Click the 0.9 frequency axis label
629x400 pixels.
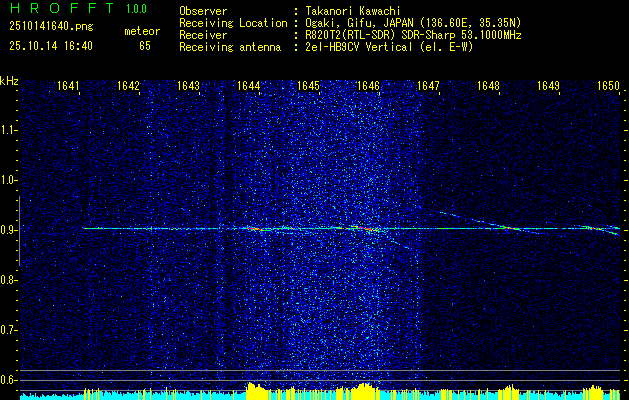point(8,230)
